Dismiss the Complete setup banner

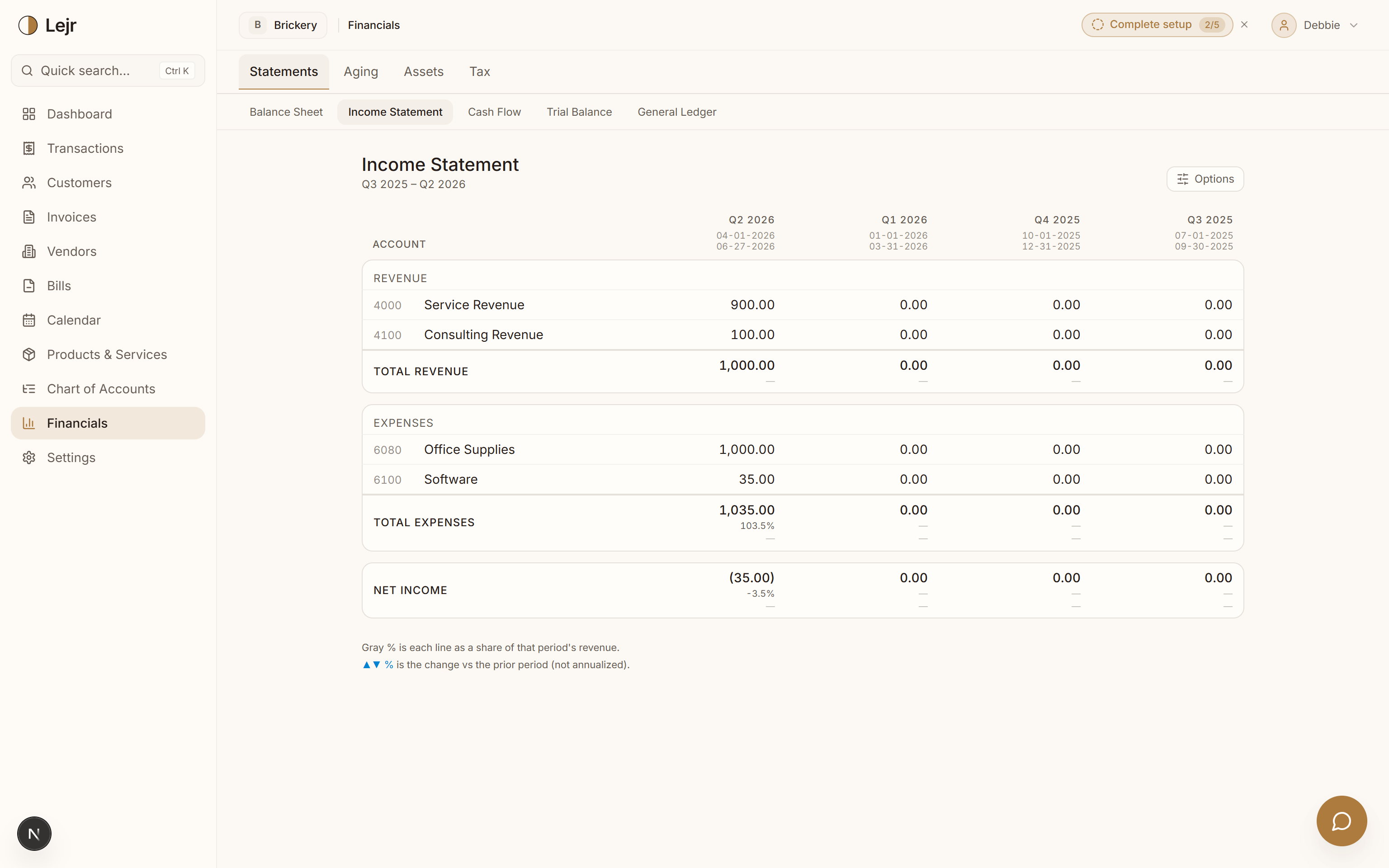pos(1244,25)
